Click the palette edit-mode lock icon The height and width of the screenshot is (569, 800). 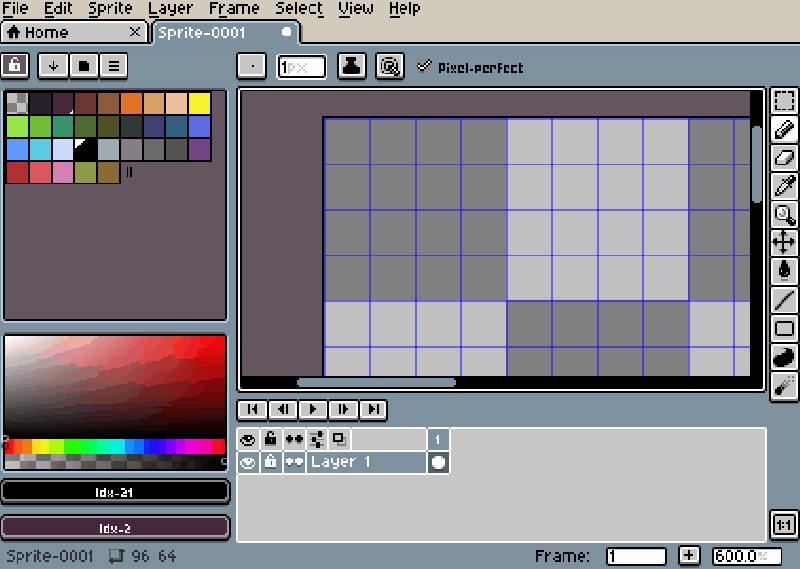[15, 66]
